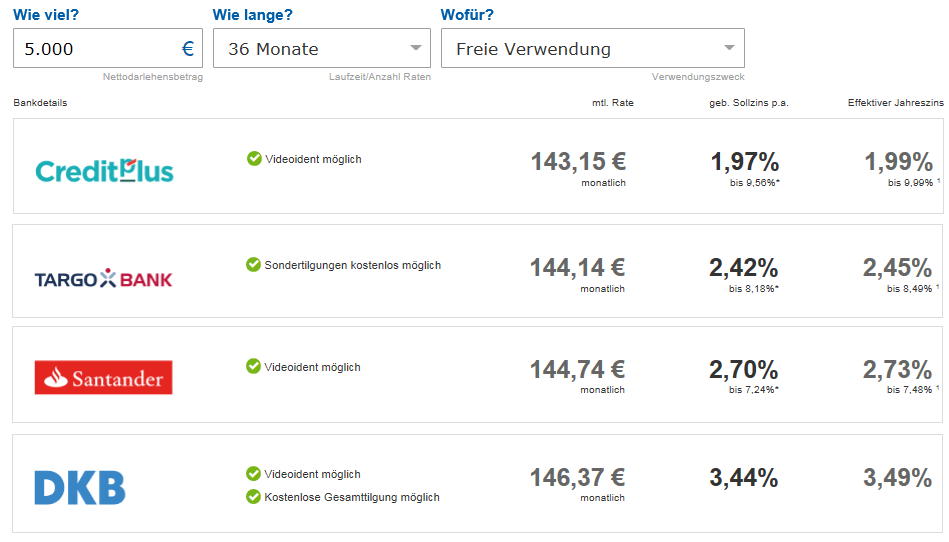Click the Wie lange? label
Viewport: 949px width, 542px height.
[252, 15]
